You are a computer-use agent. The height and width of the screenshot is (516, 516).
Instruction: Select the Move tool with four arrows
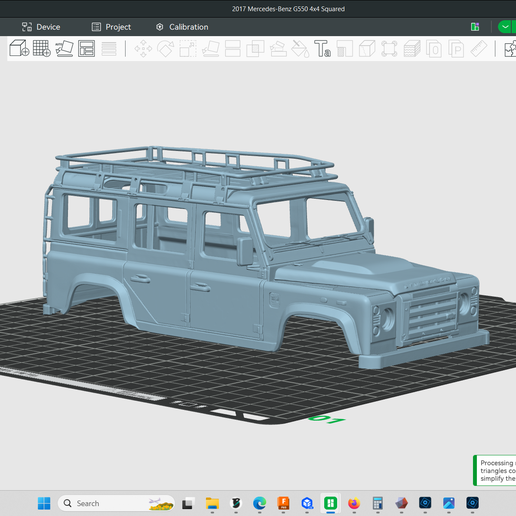coord(143,49)
